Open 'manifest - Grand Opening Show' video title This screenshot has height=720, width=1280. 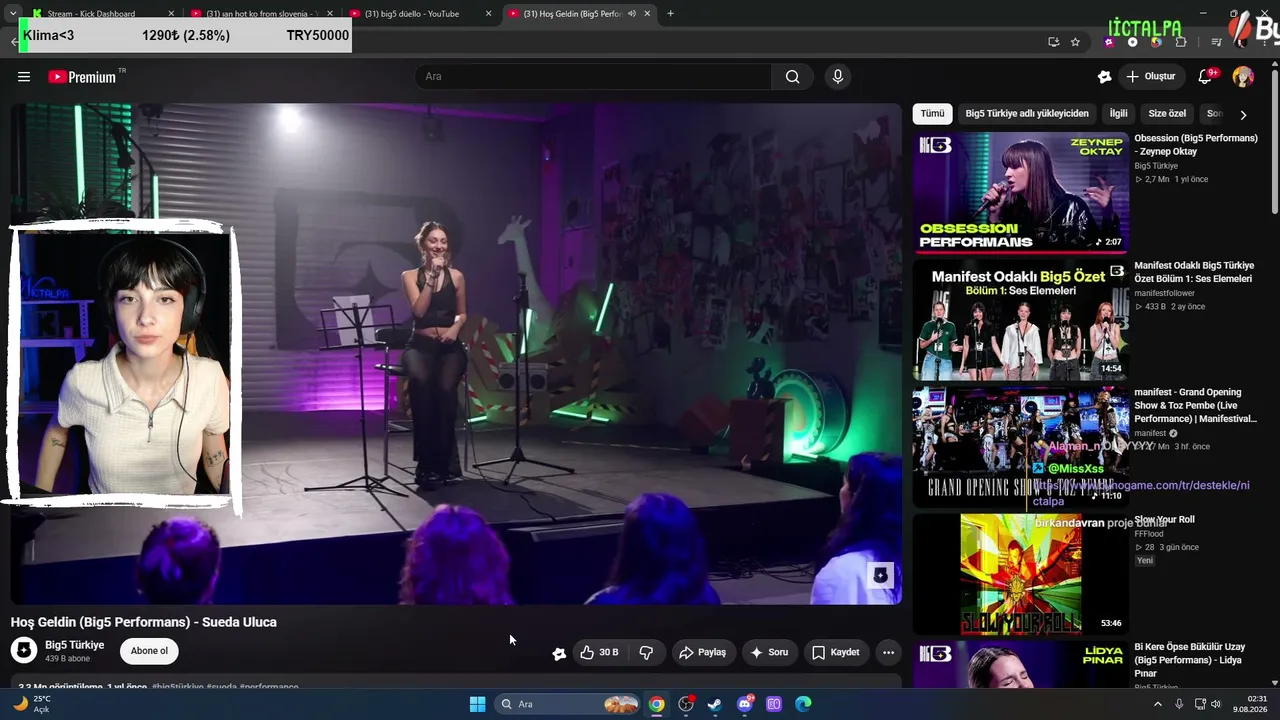tap(1195, 405)
